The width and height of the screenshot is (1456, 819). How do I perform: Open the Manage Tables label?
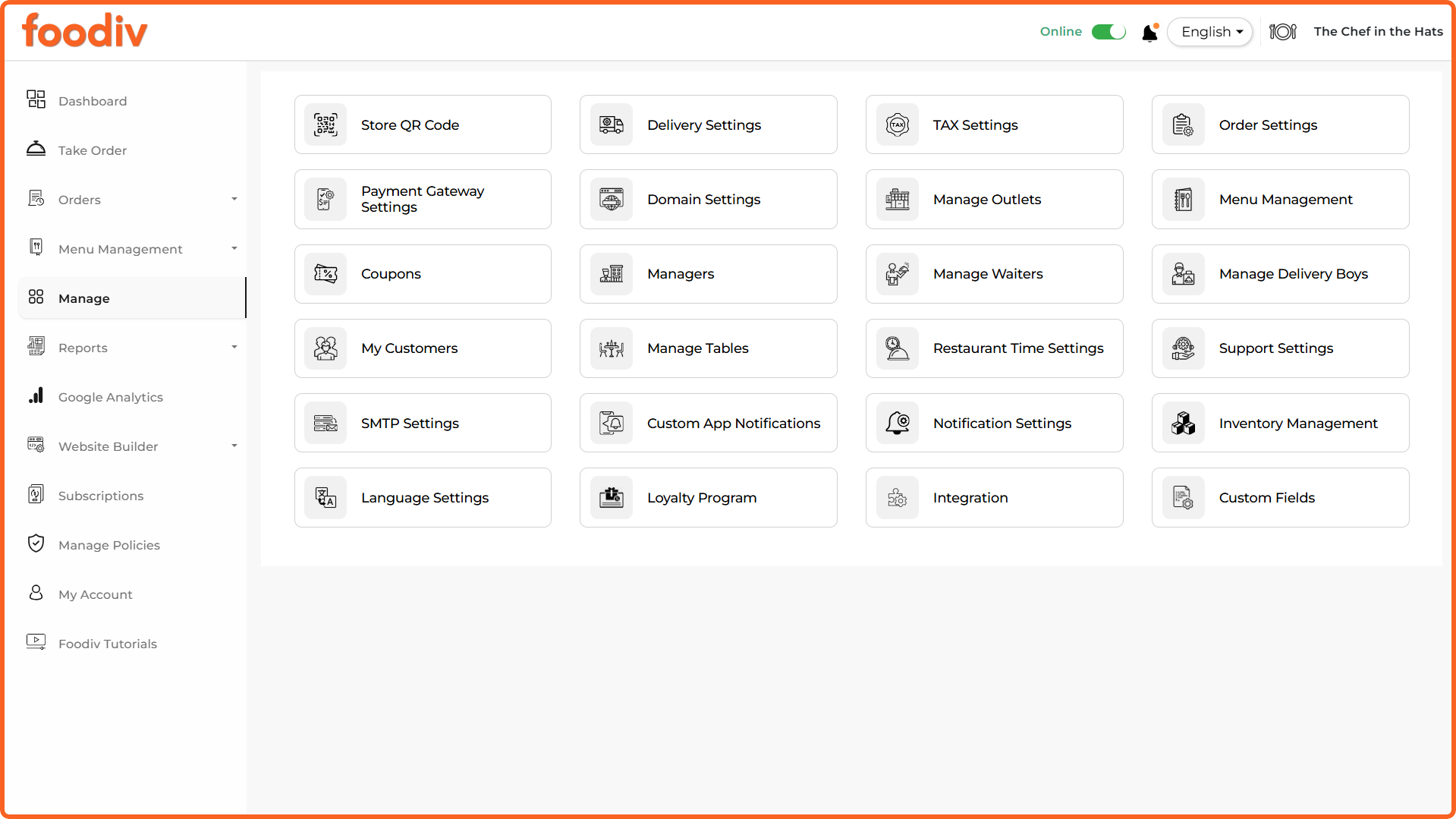(x=697, y=348)
